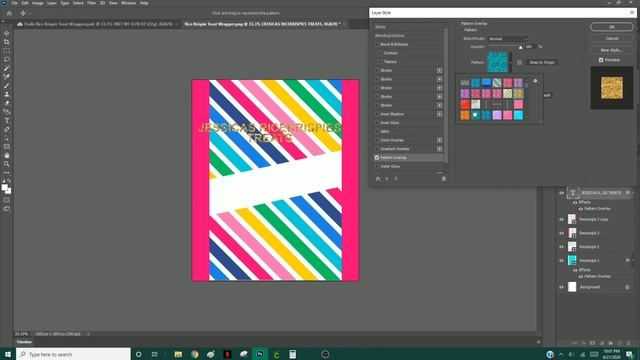Select the Brush tool

pos(7,86)
